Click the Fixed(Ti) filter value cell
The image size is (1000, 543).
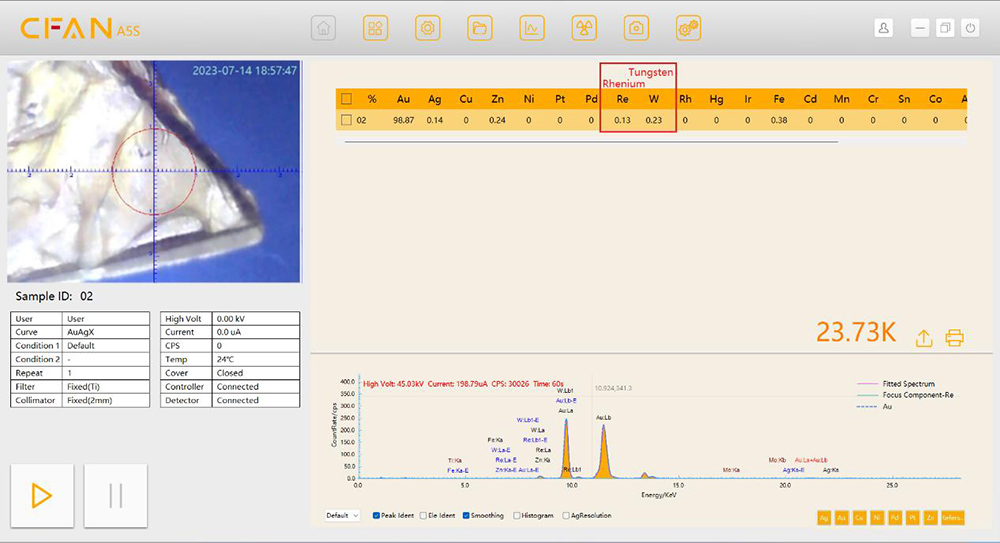tap(106, 387)
